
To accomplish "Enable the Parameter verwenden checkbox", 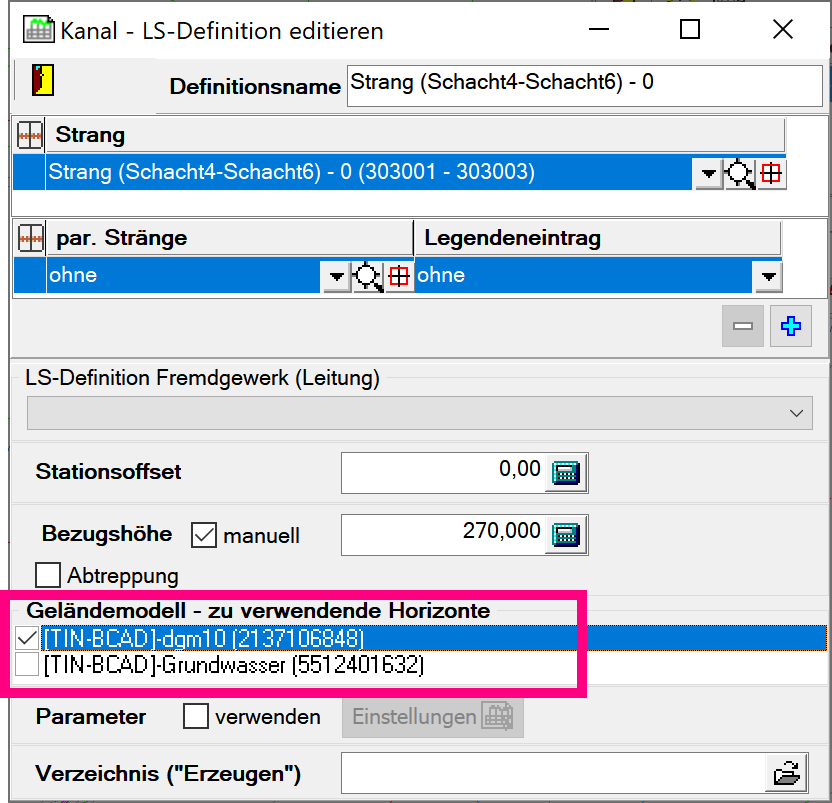I will point(197,717).
